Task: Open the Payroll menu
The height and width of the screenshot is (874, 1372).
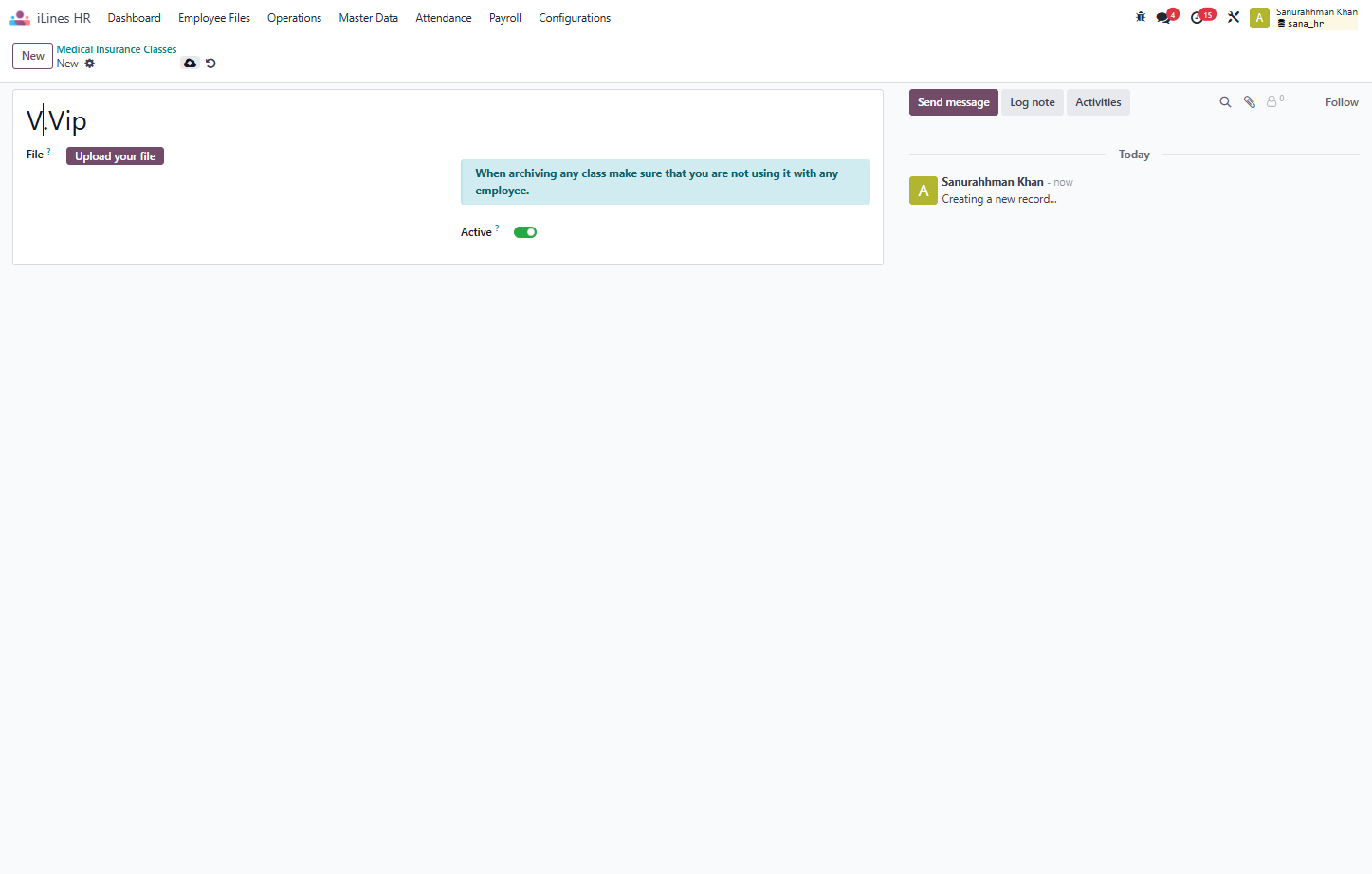Action: click(x=505, y=18)
